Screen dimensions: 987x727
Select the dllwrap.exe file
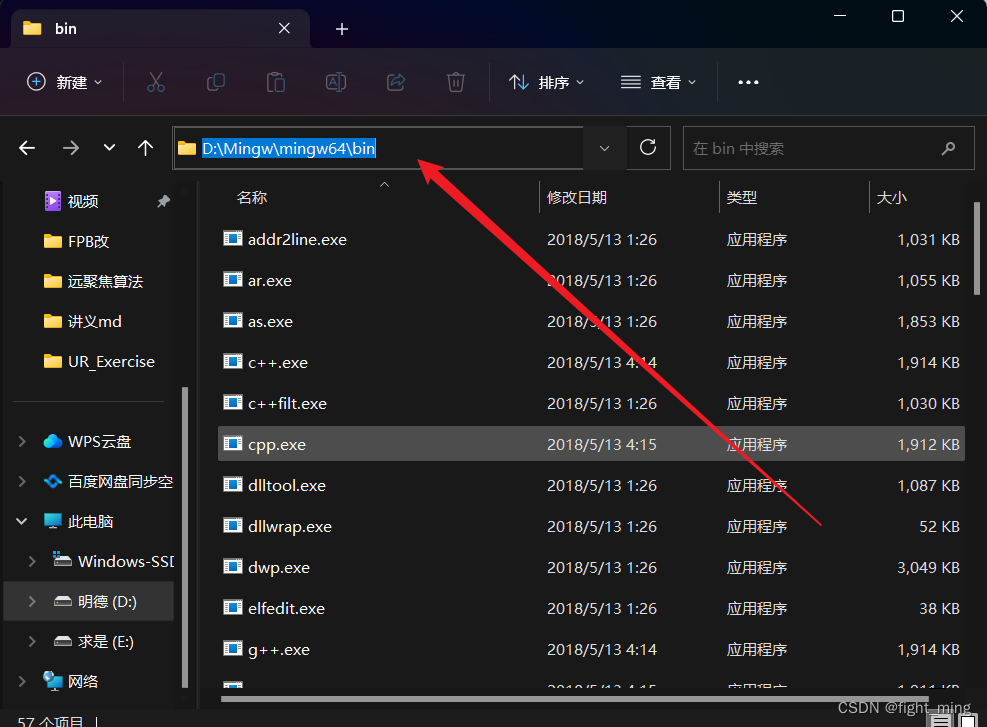click(x=591, y=526)
